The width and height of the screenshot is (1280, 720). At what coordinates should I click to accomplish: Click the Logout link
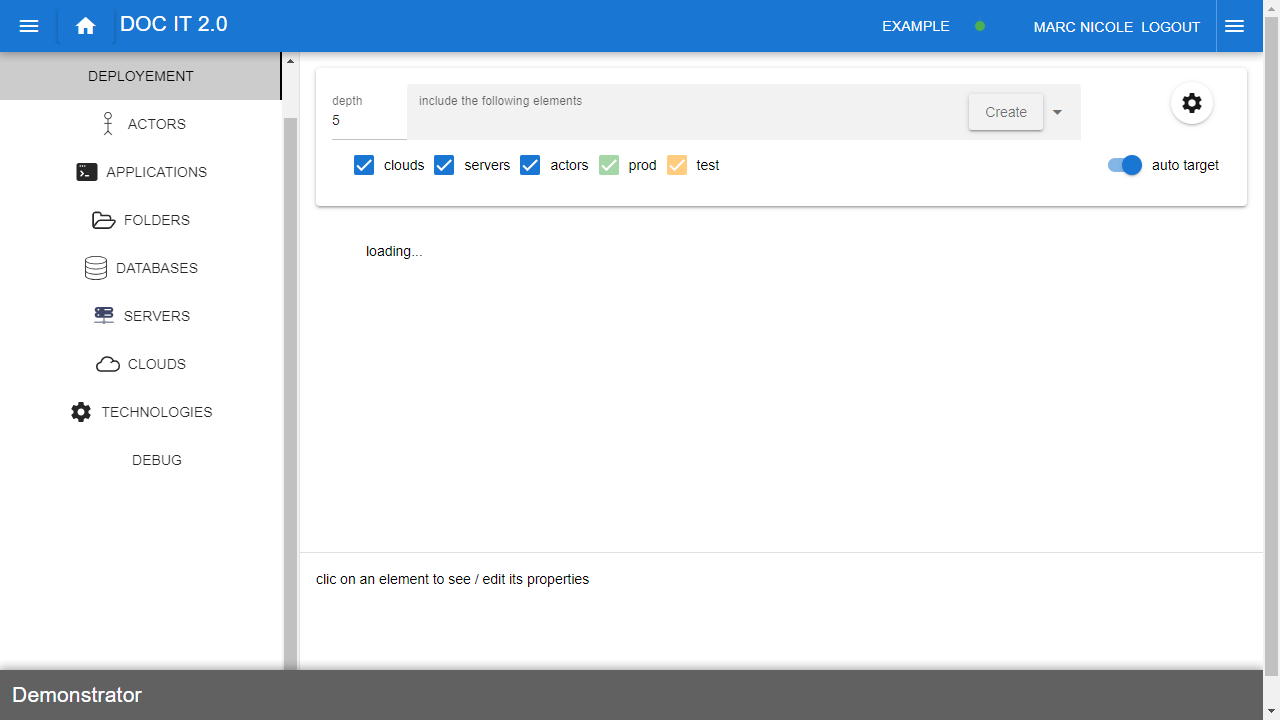pos(1170,27)
